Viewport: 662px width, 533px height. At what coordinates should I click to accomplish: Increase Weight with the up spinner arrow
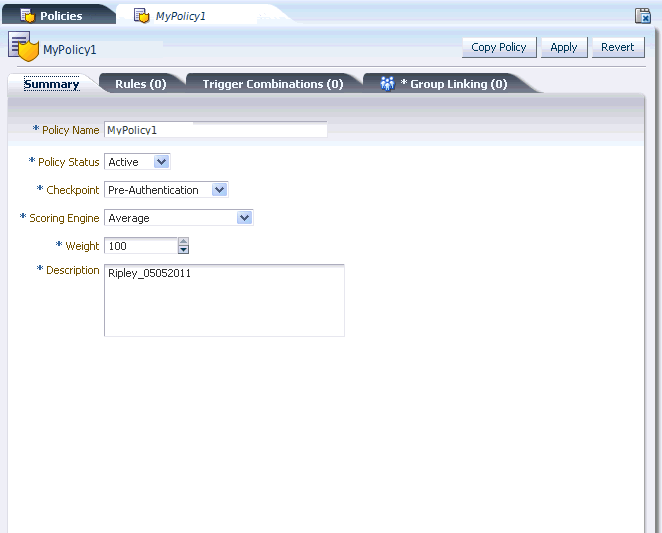pyautogui.click(x=183, y=242)
